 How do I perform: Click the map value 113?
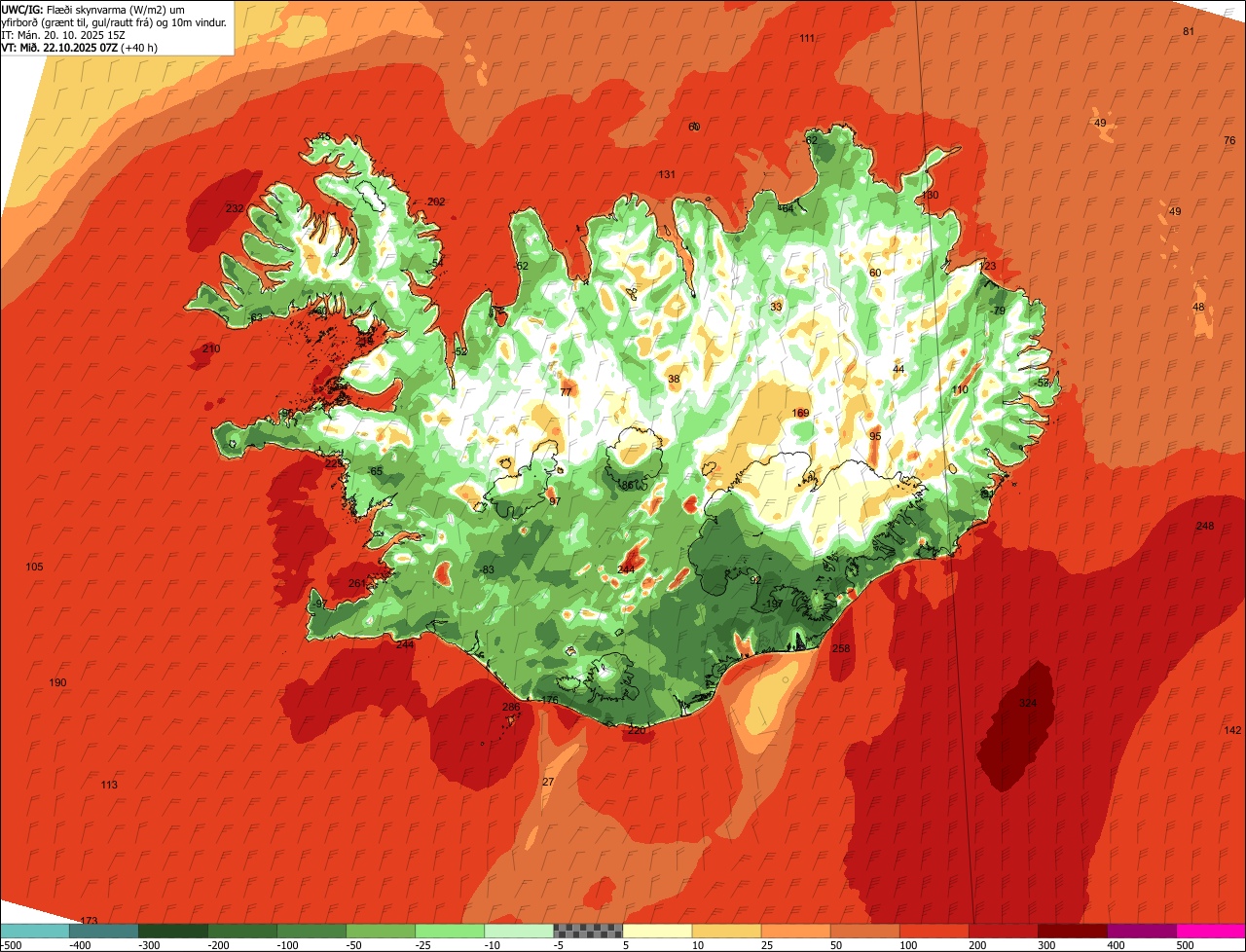[x=109, y=786]
